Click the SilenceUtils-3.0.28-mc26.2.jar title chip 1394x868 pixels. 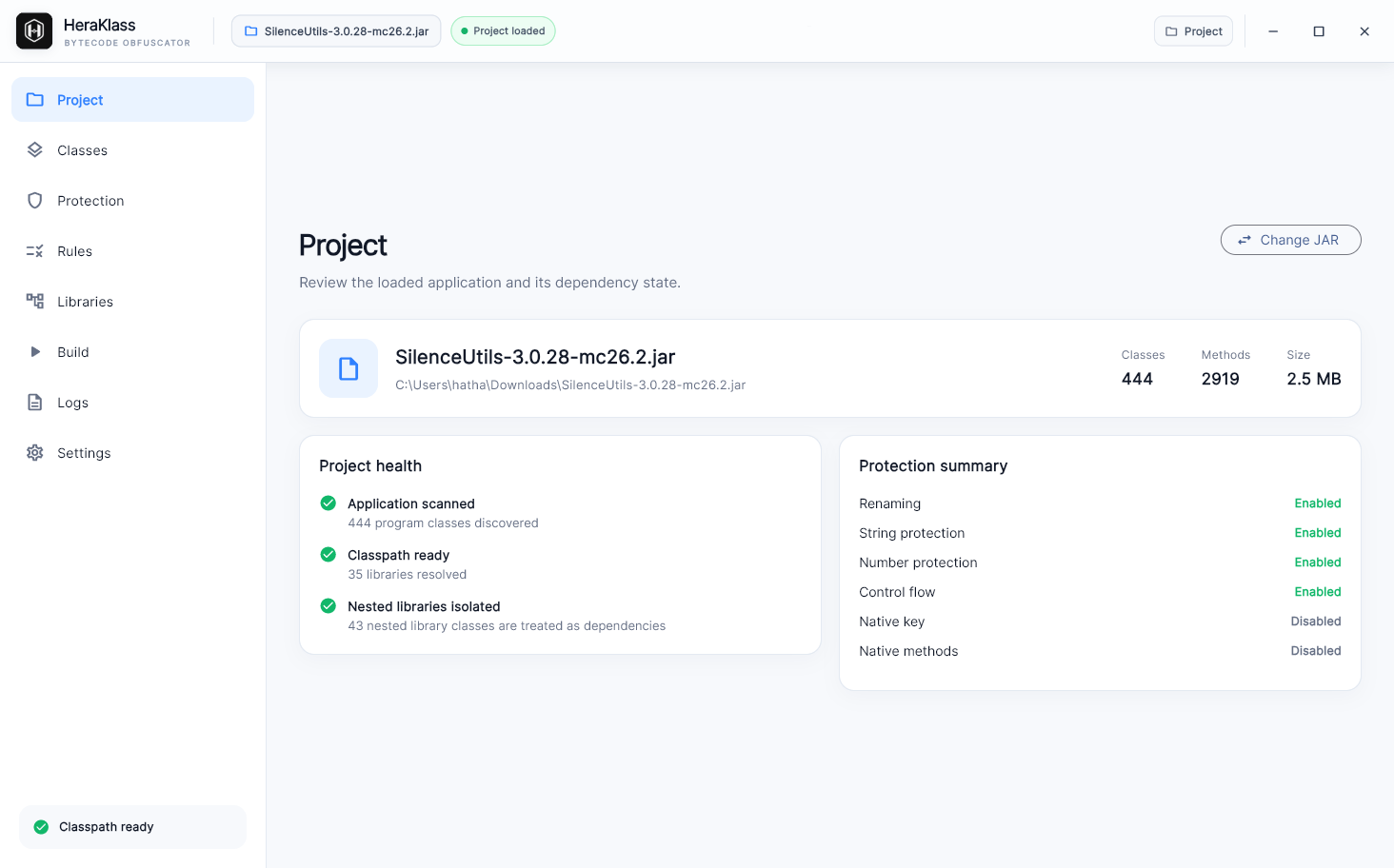click(336, 31)
